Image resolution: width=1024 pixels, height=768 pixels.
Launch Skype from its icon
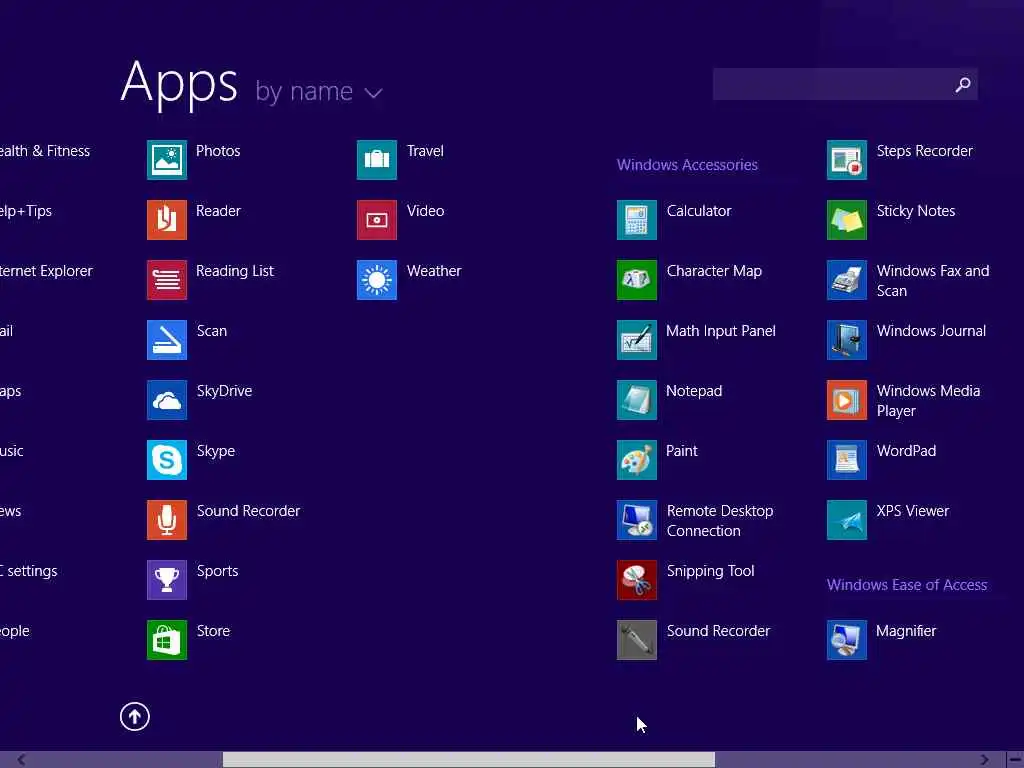tap(167, 460)
